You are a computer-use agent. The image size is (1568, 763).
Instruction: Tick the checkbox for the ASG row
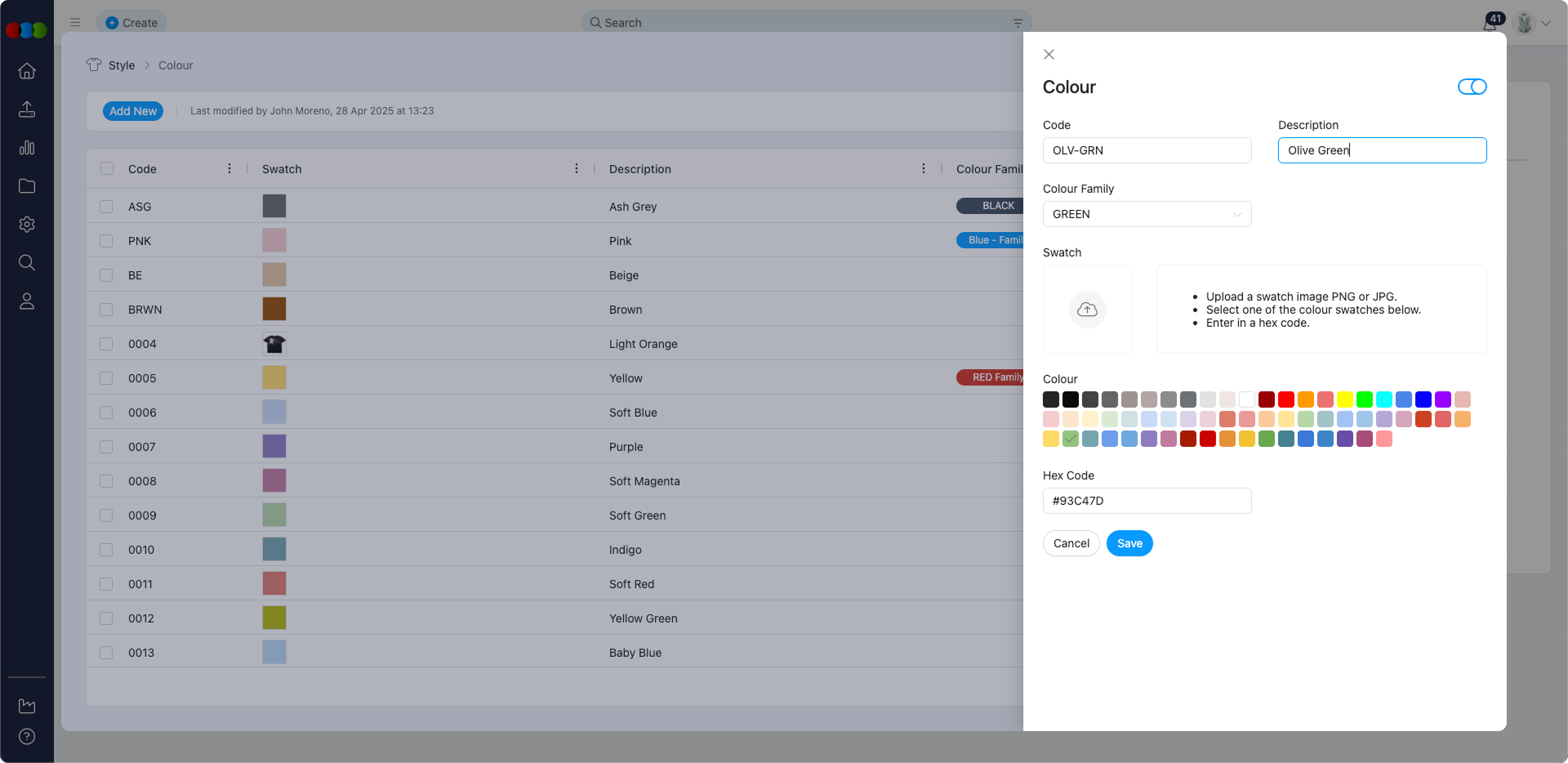[x=106, y=207]
